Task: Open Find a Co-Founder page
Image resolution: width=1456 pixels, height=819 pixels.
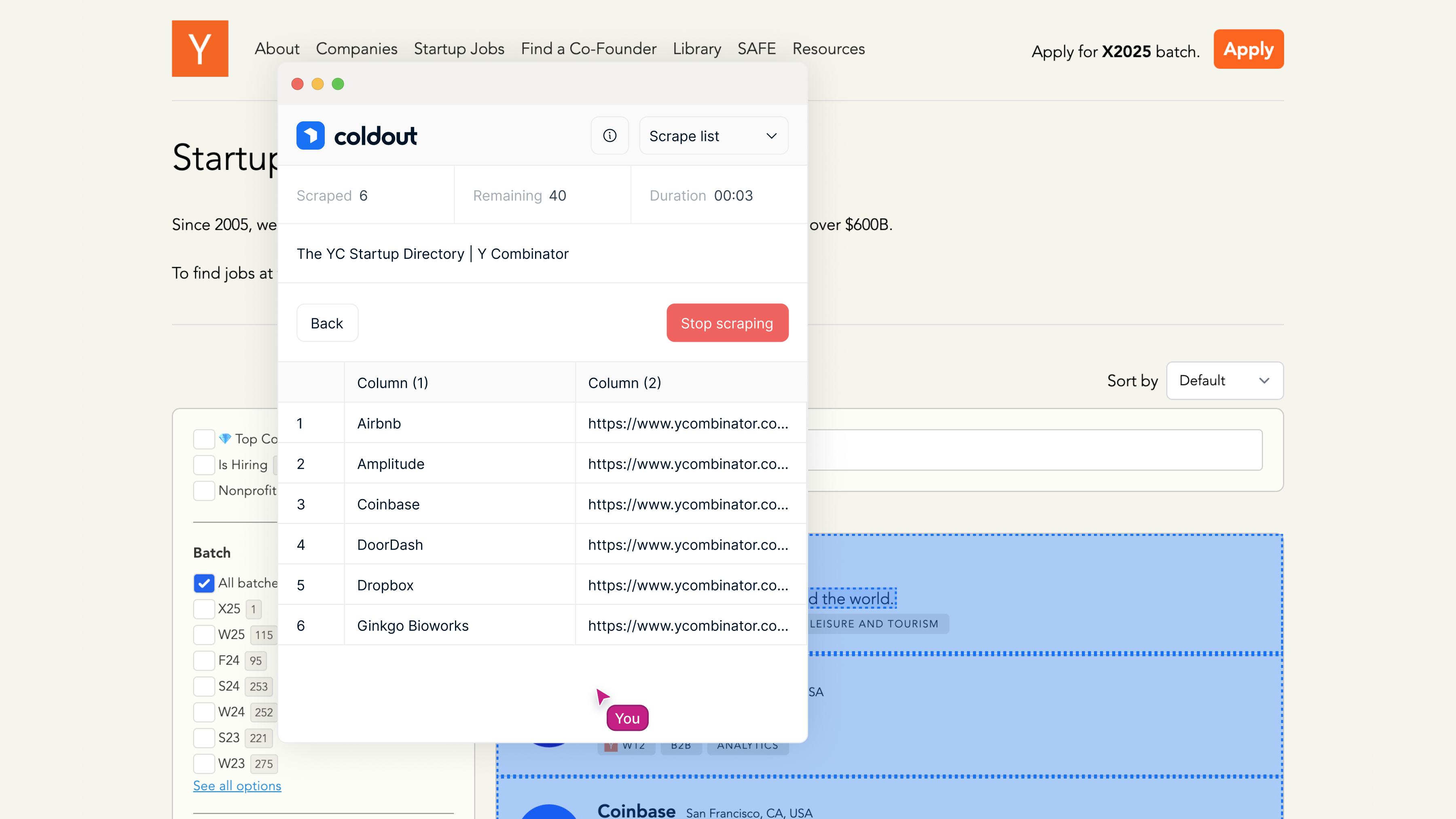Action: (588, 49)
